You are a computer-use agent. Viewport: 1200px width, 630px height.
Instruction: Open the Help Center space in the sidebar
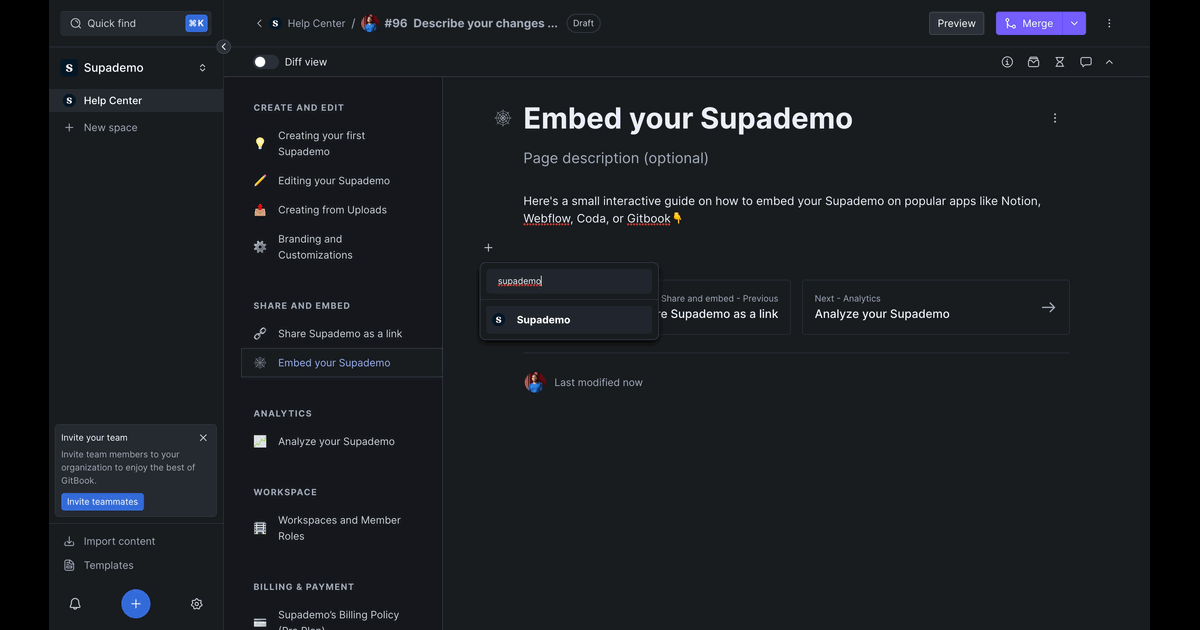pos(136,100)
